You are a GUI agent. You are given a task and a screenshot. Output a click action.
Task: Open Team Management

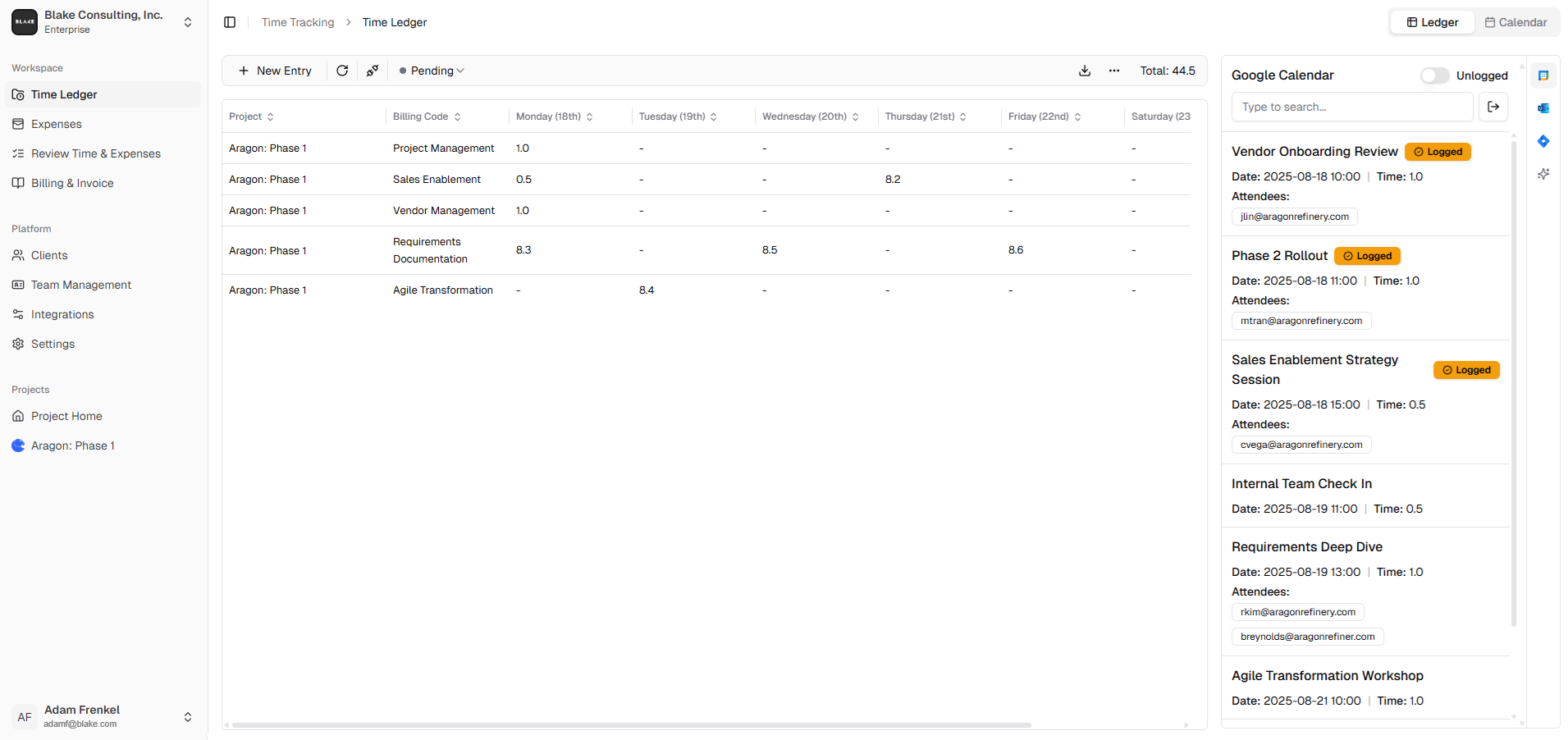(103, 285)
